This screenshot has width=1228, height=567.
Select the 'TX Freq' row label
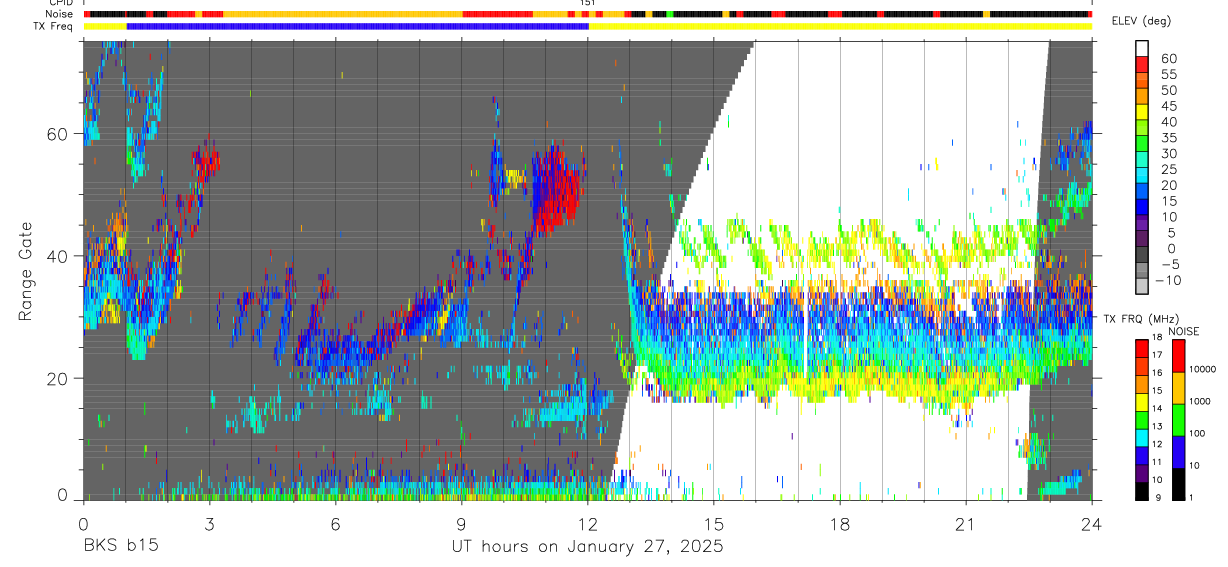(54, 26)
